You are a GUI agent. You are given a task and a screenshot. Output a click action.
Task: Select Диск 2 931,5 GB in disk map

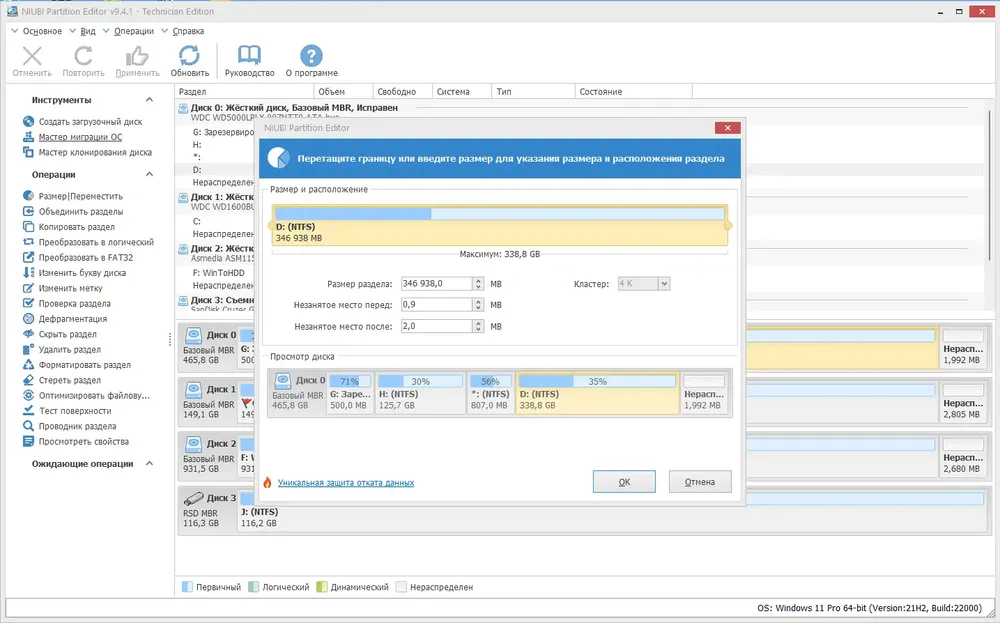[x=209, y=455]
